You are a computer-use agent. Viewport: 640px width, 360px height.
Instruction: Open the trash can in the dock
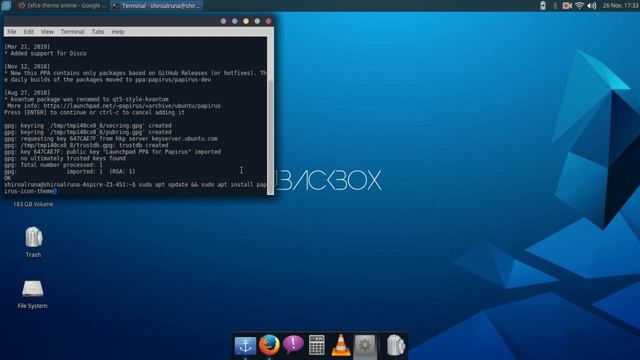click(395, 345)
